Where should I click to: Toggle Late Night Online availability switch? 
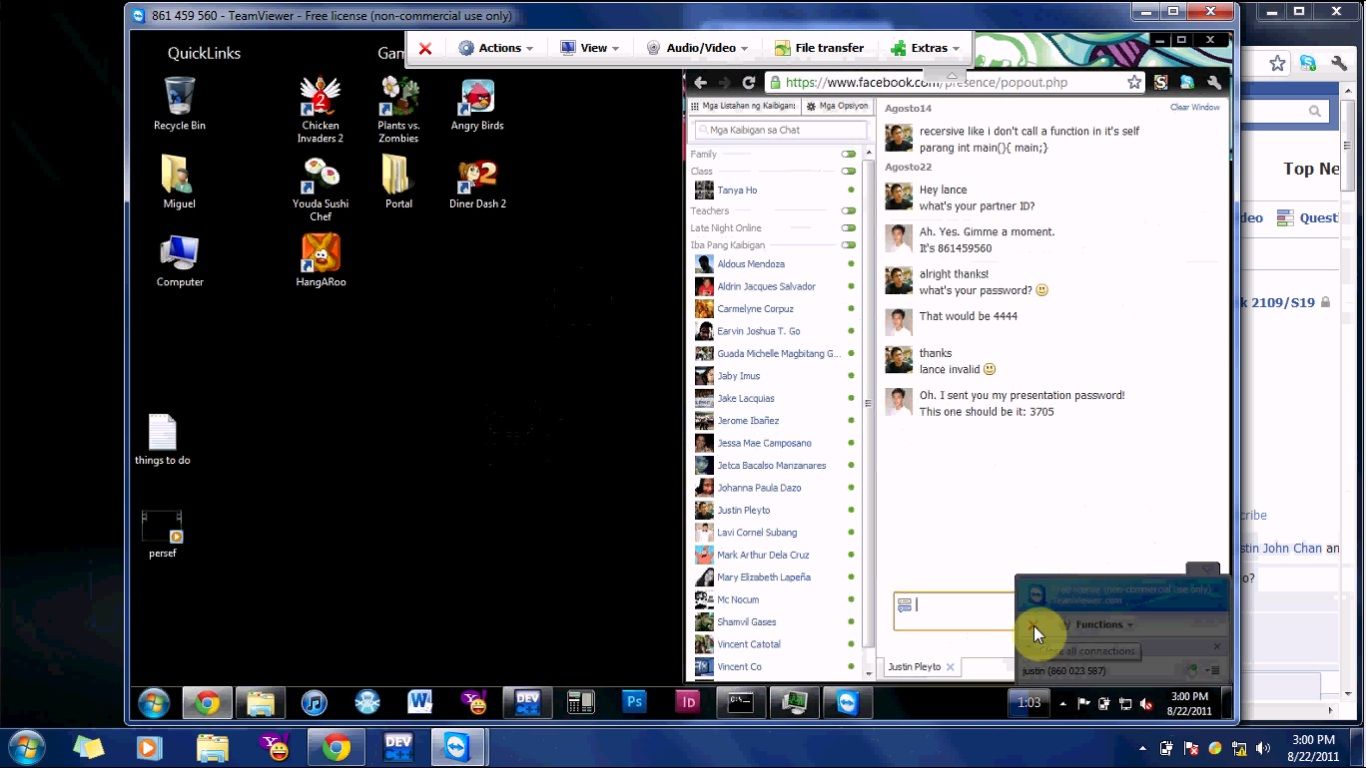(848, 228)
